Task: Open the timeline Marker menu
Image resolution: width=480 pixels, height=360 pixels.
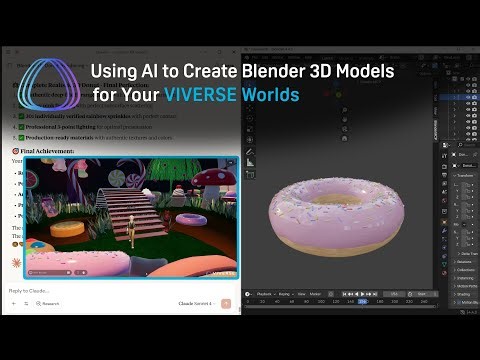Action: pyautogui.click(x=315, y=294)
